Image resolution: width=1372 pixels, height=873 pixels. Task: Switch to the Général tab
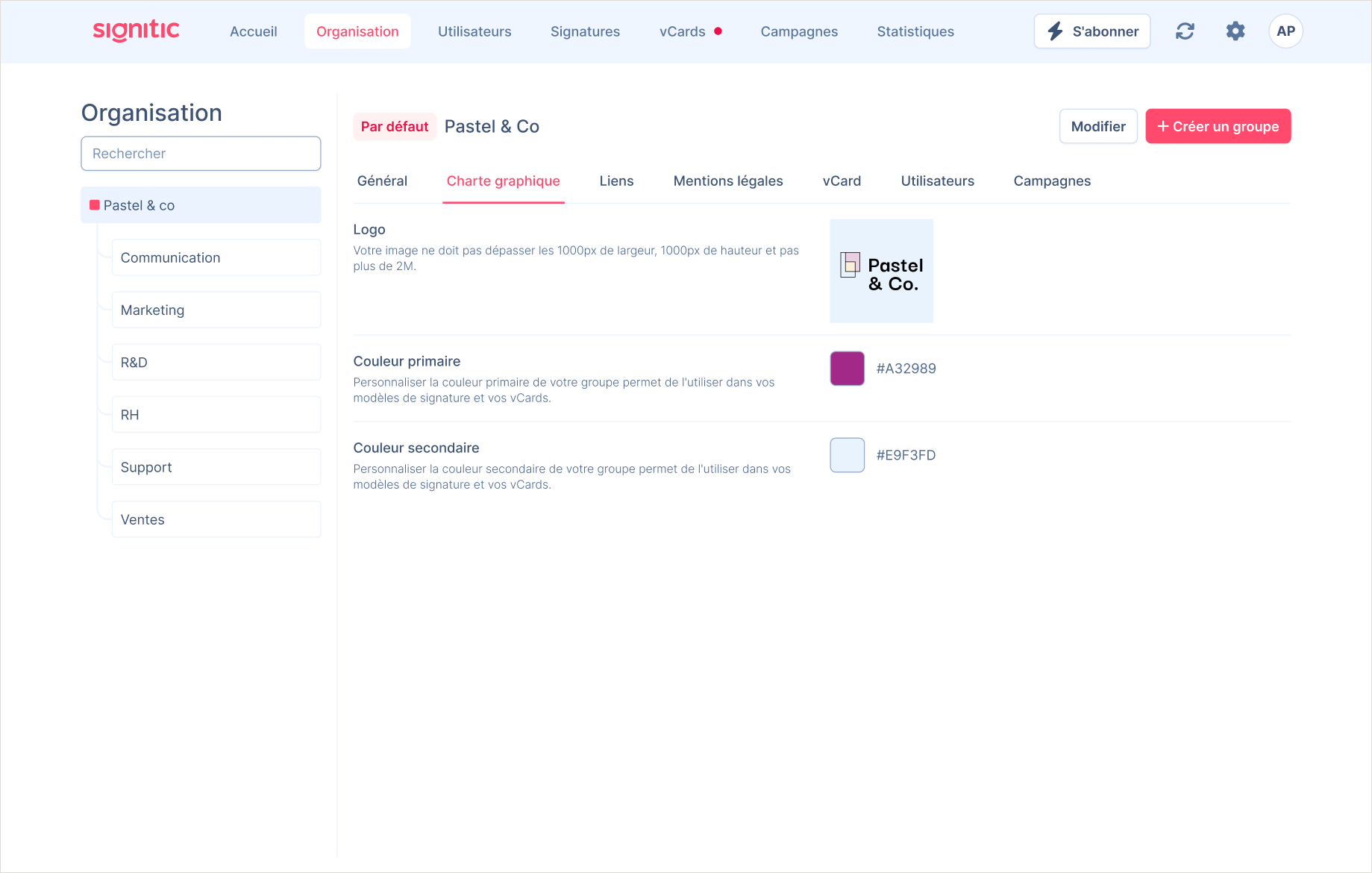point(382,181)
